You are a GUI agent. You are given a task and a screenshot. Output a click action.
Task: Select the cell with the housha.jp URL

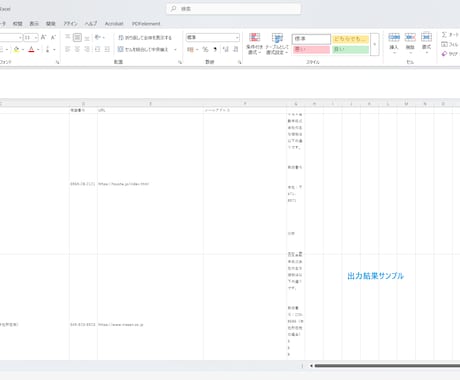tap(150, 184)
